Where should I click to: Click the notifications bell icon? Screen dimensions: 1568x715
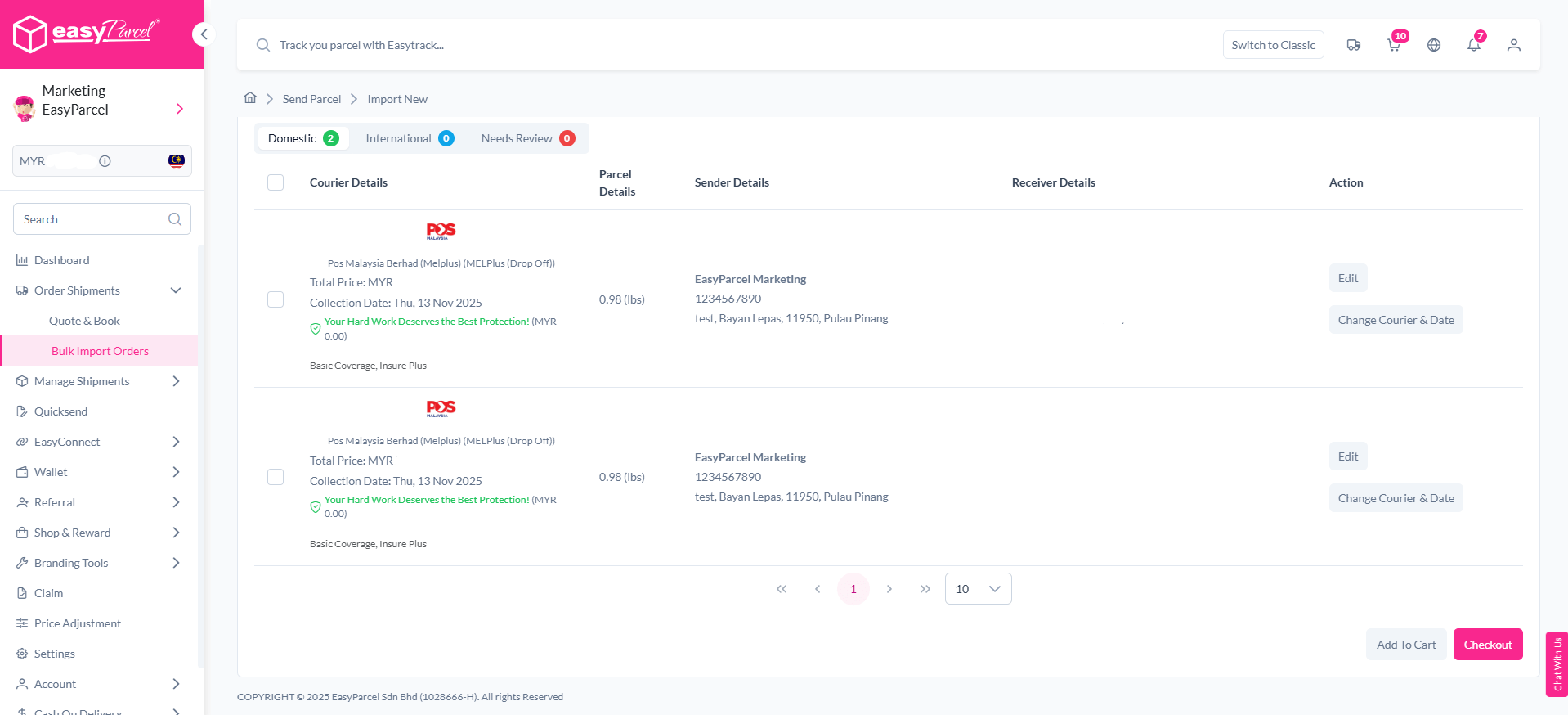pos(1474,45)
